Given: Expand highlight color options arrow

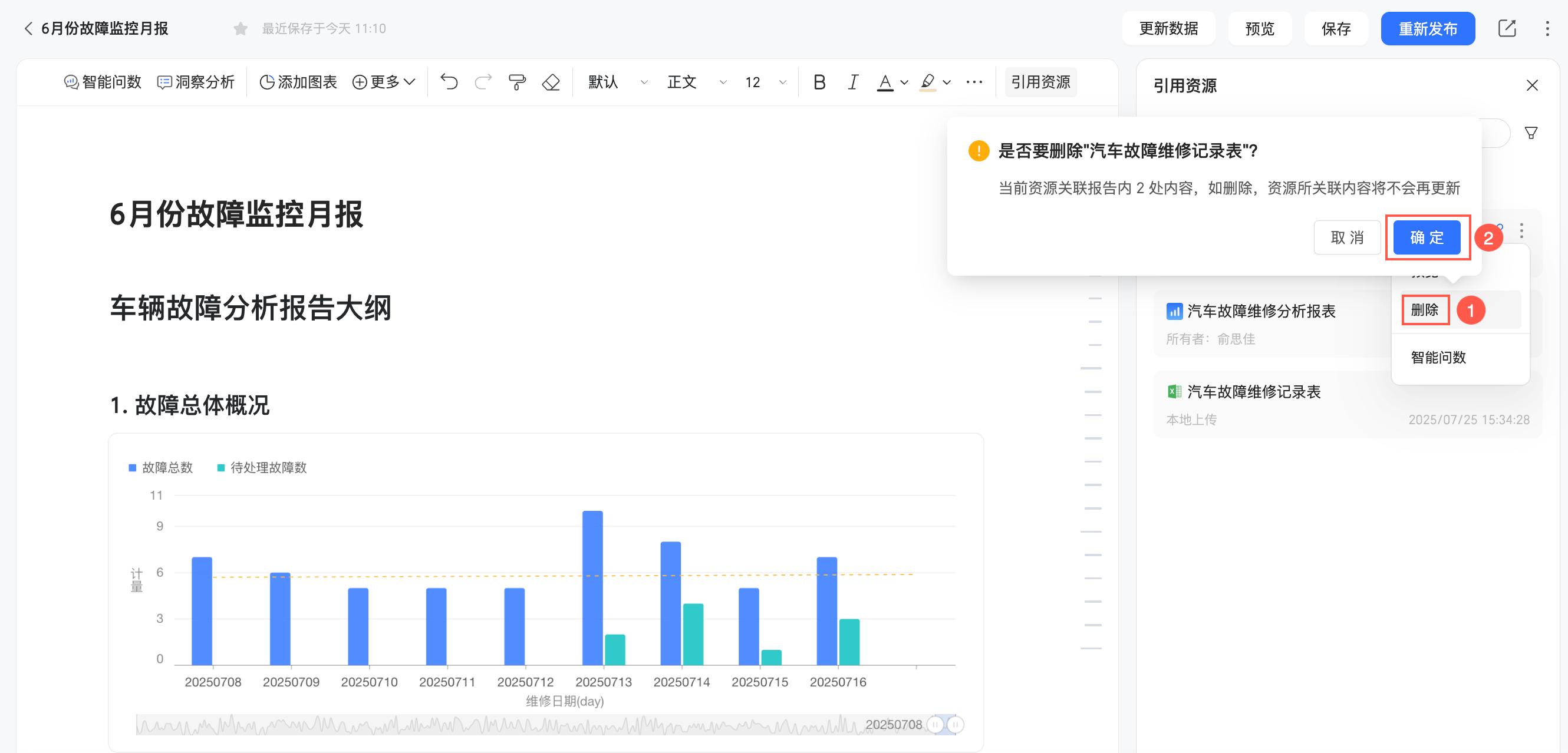Looking at the screenshot, I should point(947,82).
